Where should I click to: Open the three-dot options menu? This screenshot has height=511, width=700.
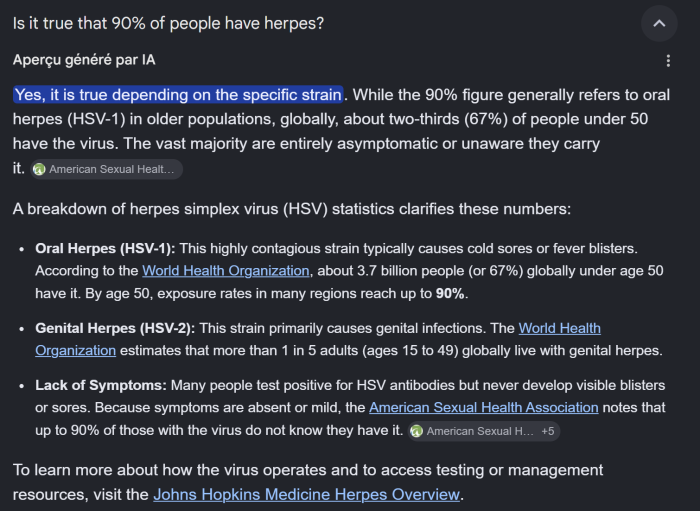pyautogui.click(x=668, y=61)
